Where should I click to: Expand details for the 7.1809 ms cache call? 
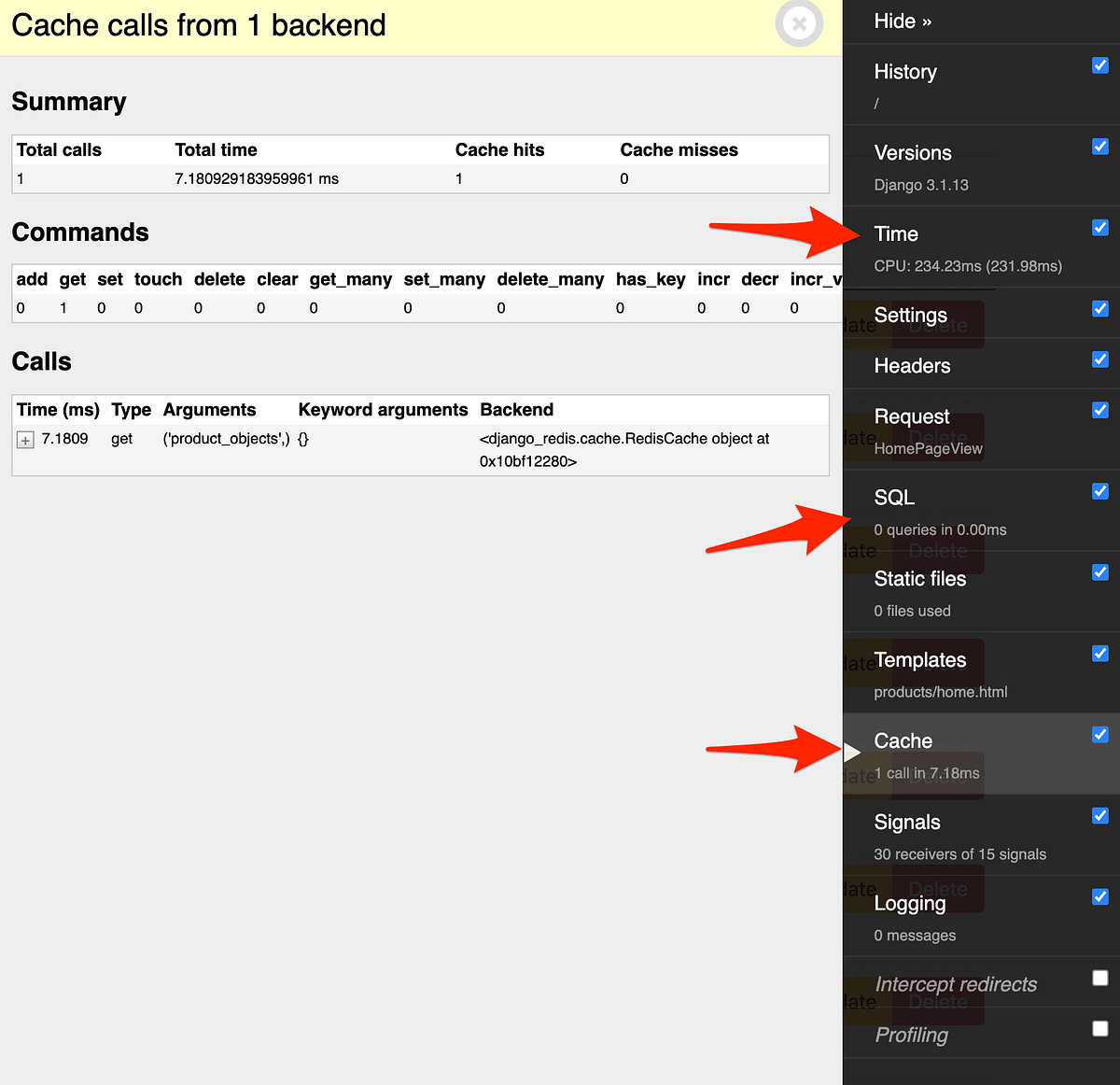25,439
